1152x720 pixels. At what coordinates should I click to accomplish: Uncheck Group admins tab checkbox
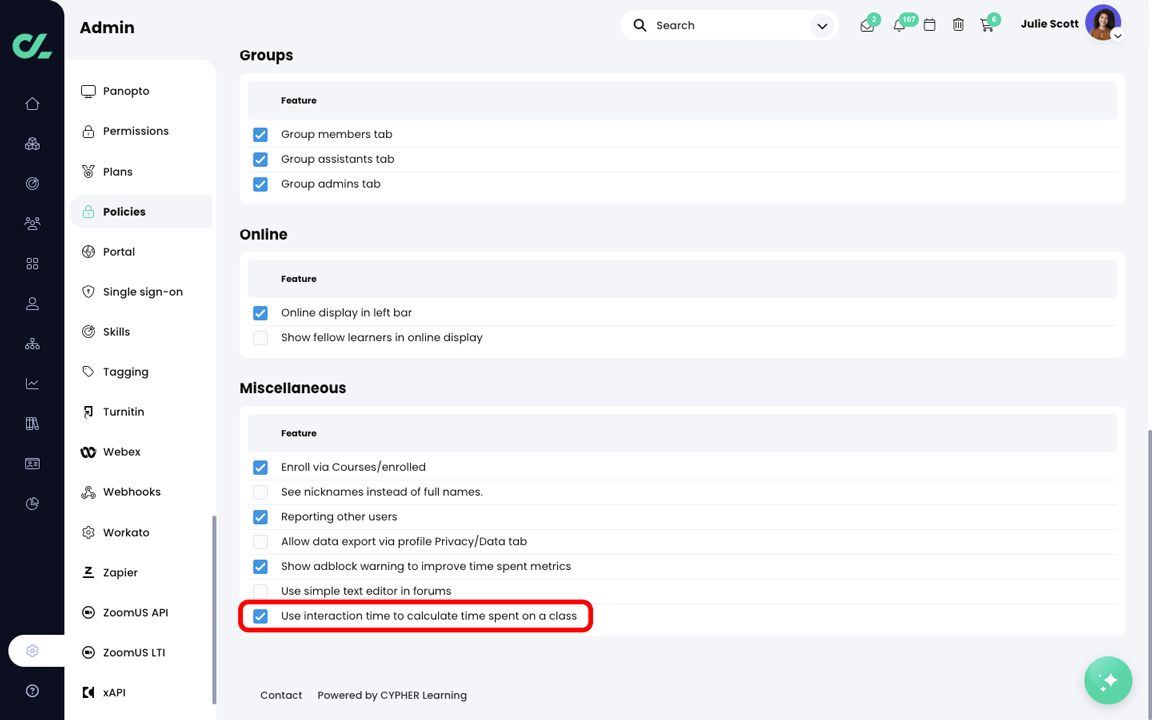coord(260,184)
